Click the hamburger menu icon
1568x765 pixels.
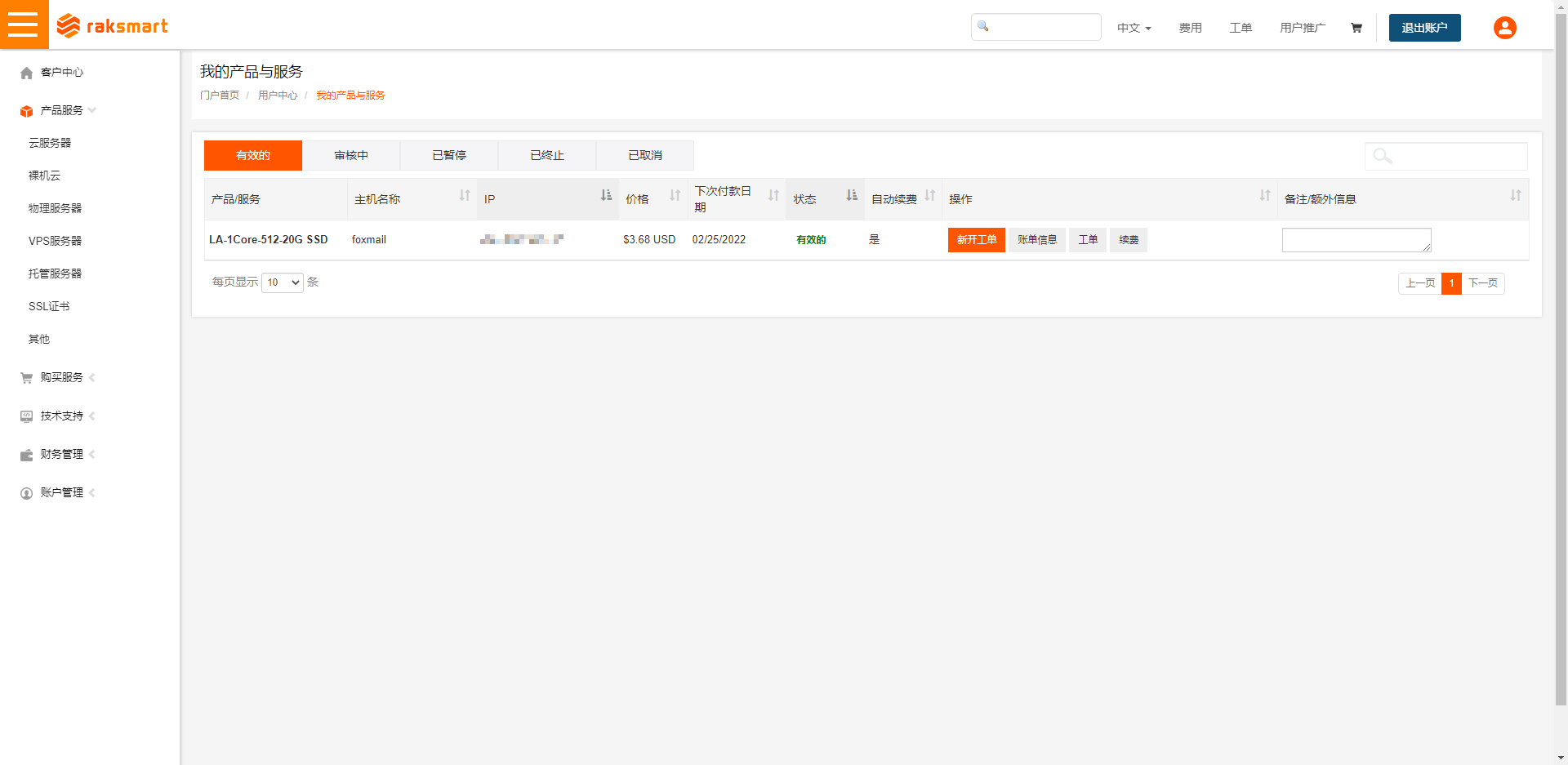pos(24,24)
